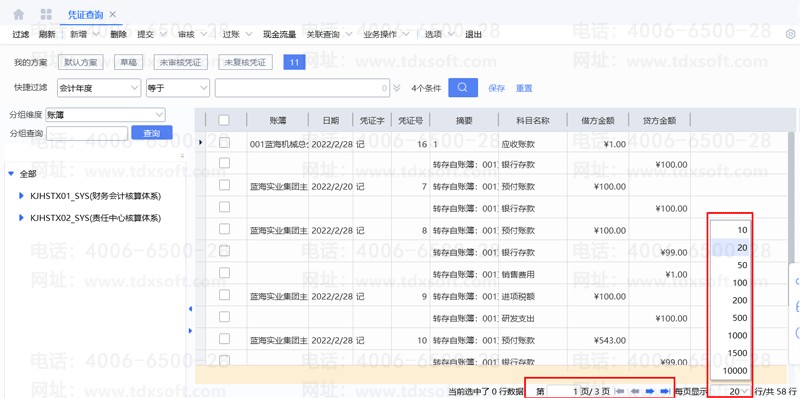800x398 pixels.
Task: Expand the 业务操作 dropdown arrow
Action: 406,34
